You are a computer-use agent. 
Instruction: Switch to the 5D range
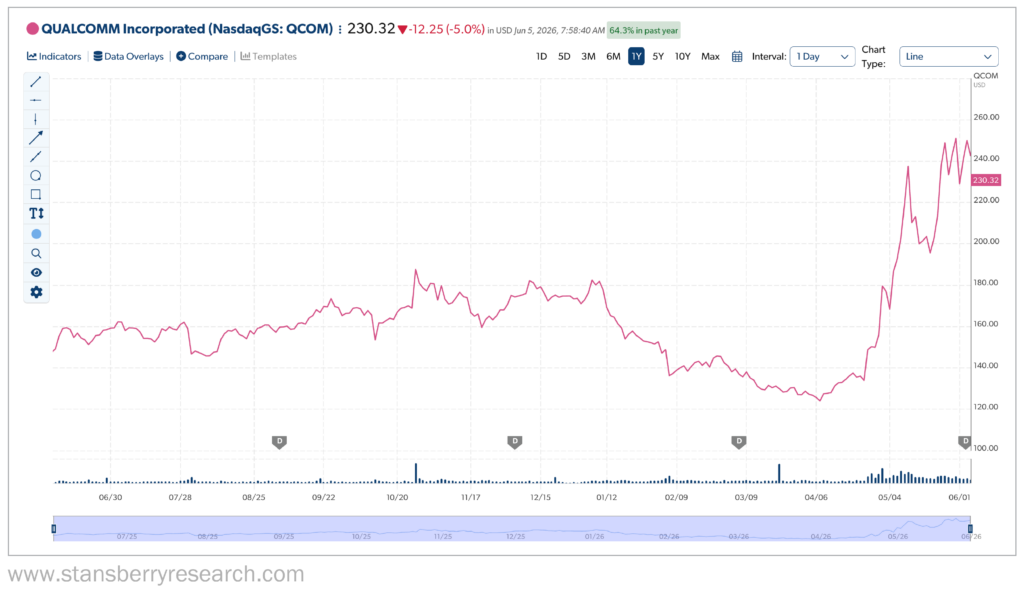coord(564,57)
